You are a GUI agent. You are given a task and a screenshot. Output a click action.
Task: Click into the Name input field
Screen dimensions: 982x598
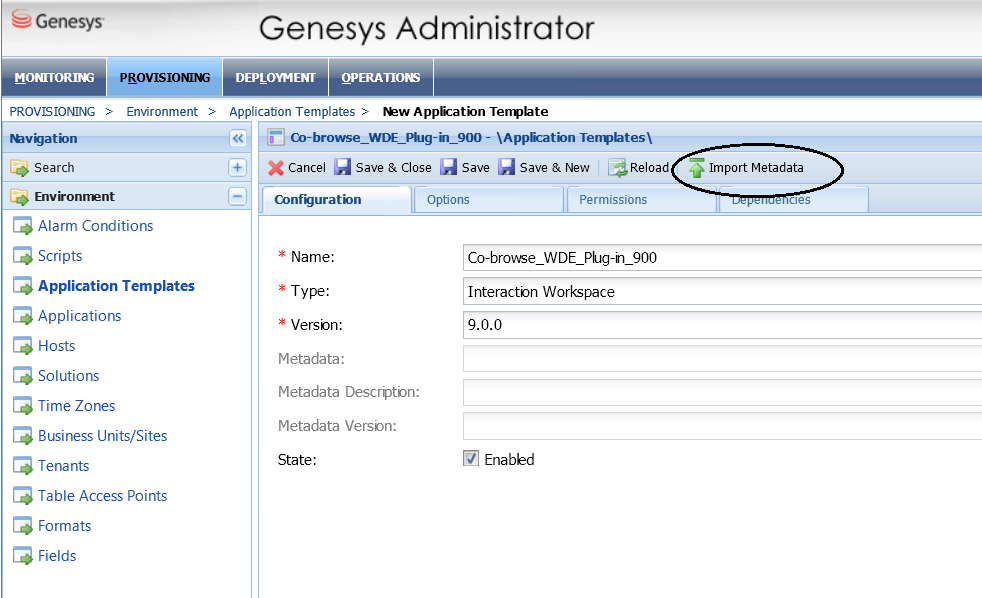pyautogui.click(x=720, y=257)
